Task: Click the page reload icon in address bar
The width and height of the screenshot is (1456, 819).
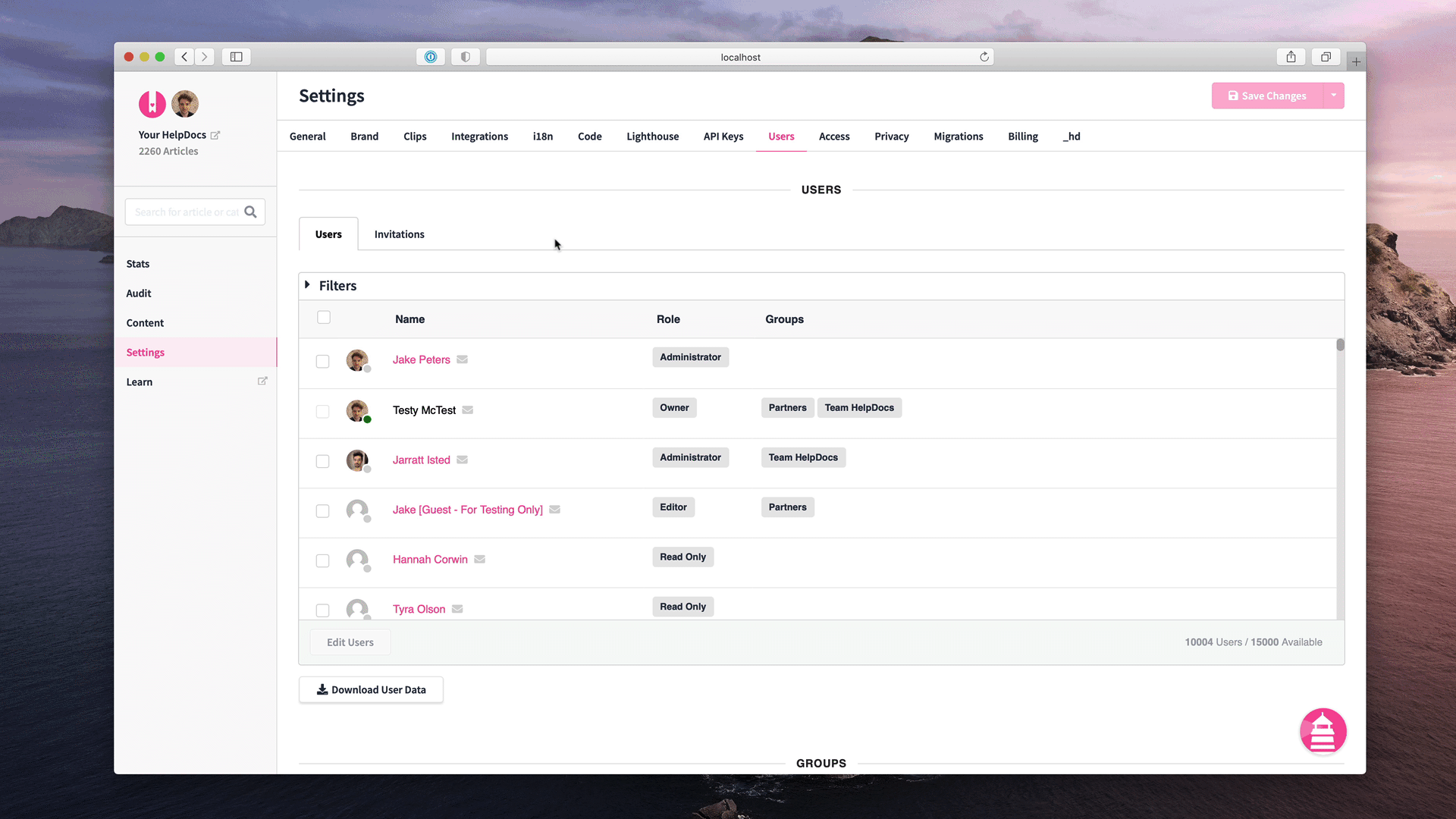Action: pyautogui.click(x=984, y=57)
